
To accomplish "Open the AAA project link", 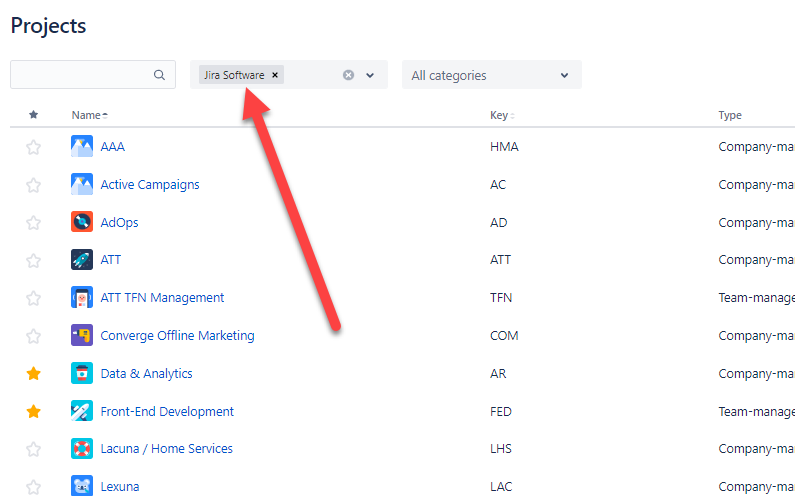I will pyautogui.click(x=113, y=147).
